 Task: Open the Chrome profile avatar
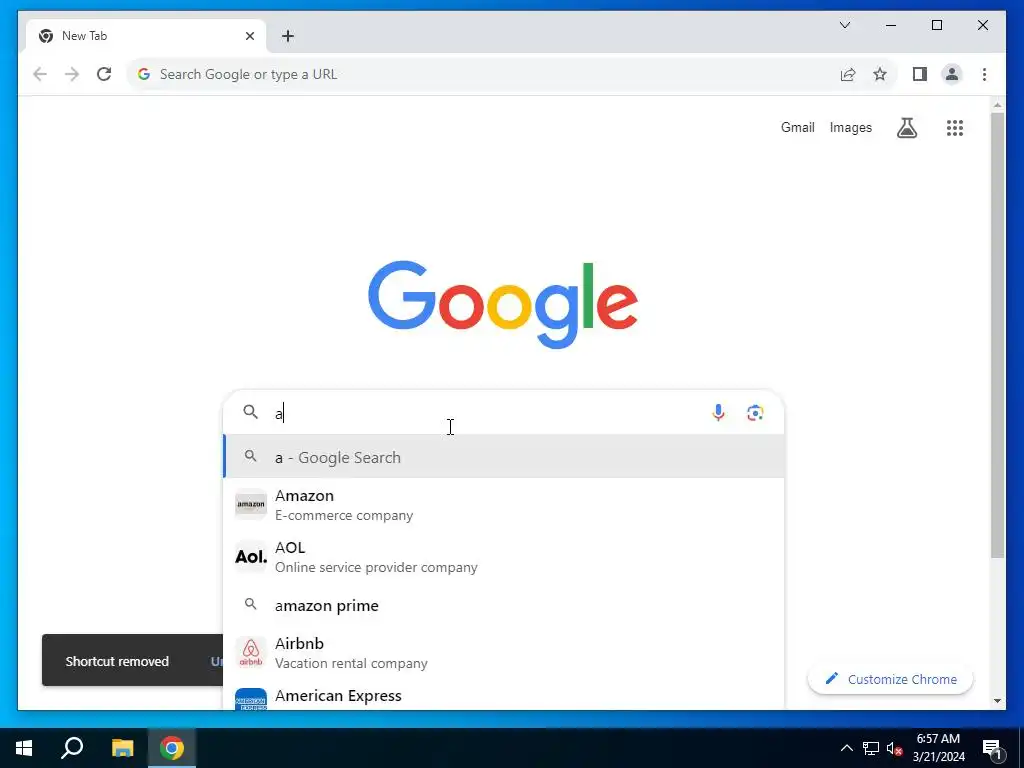point(952,74)
